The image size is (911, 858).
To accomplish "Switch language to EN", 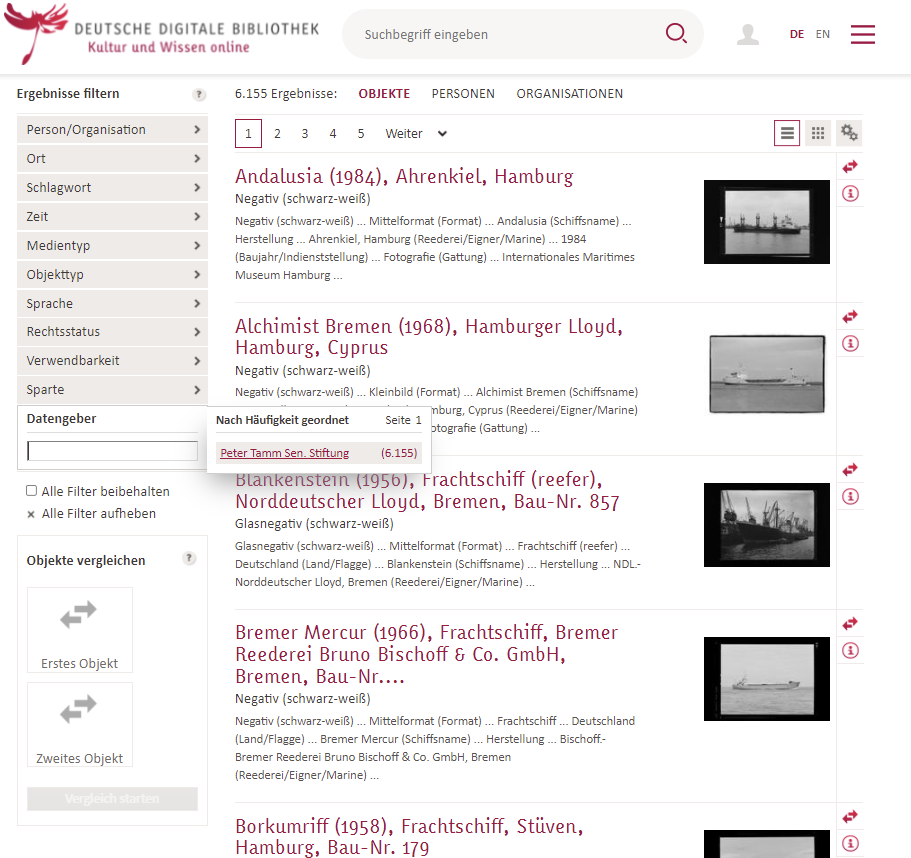I will click(x=822, y=34).
